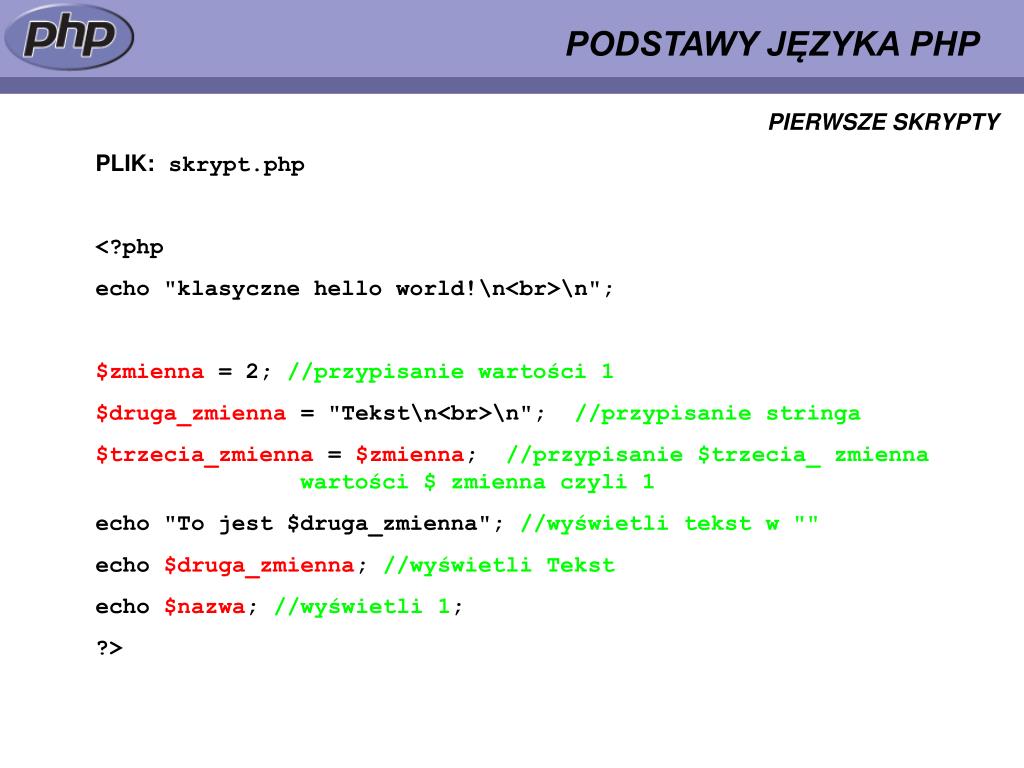The image size is (1024, 768).
Task: Click the PHP logo in the header
Action: [x=69, y=37]
